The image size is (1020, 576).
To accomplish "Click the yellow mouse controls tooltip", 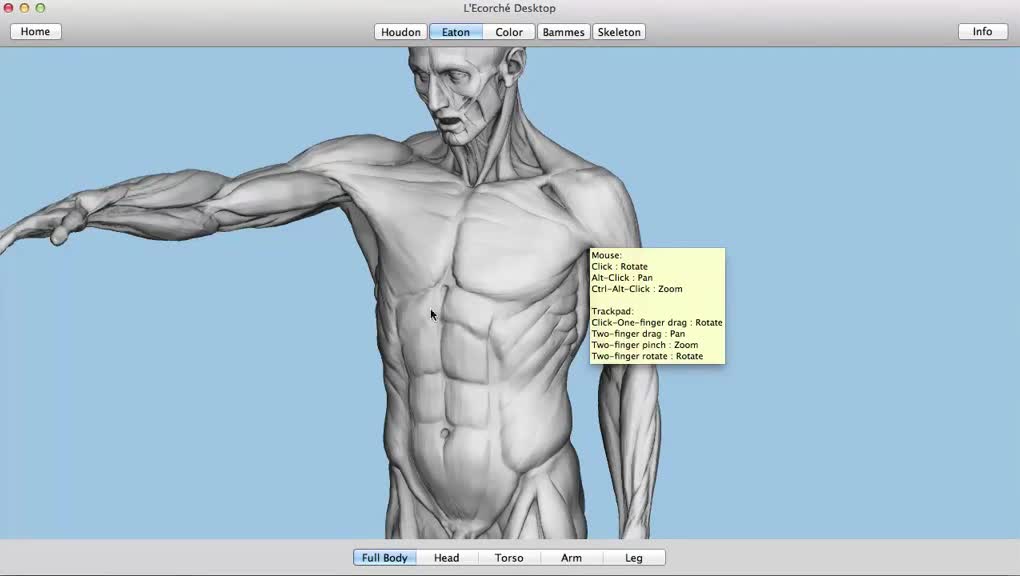I will click(x=657, y=306).
